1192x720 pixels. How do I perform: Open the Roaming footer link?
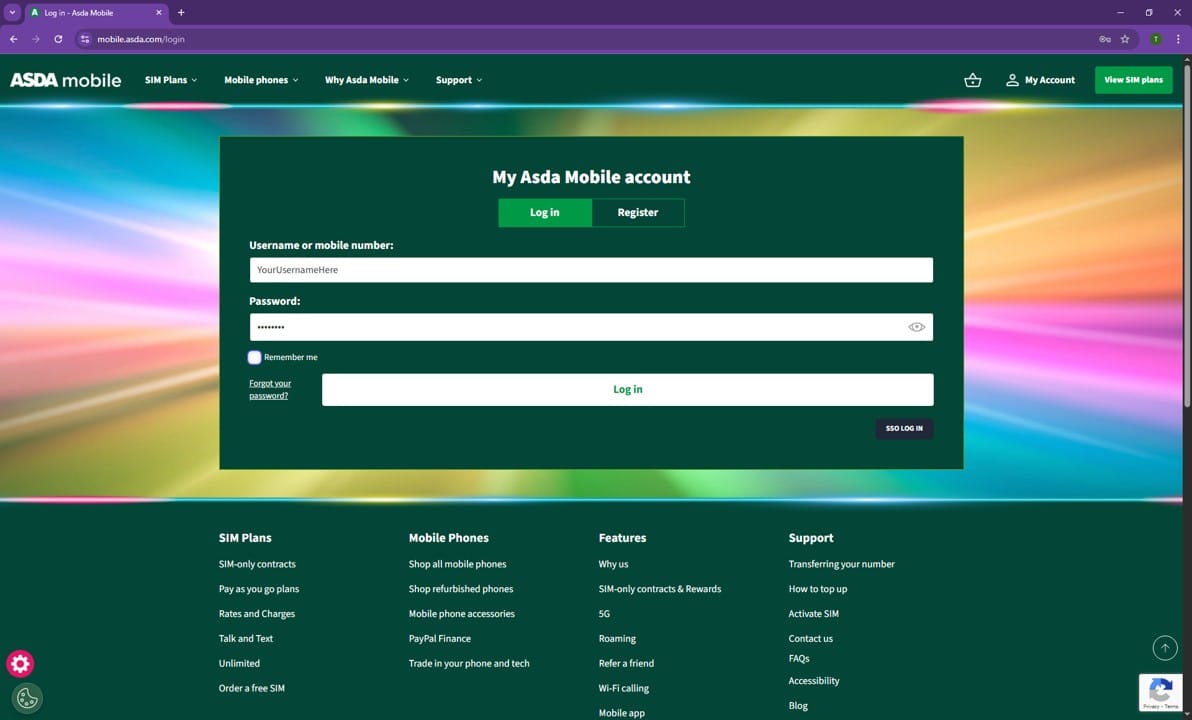click(617, 639)
